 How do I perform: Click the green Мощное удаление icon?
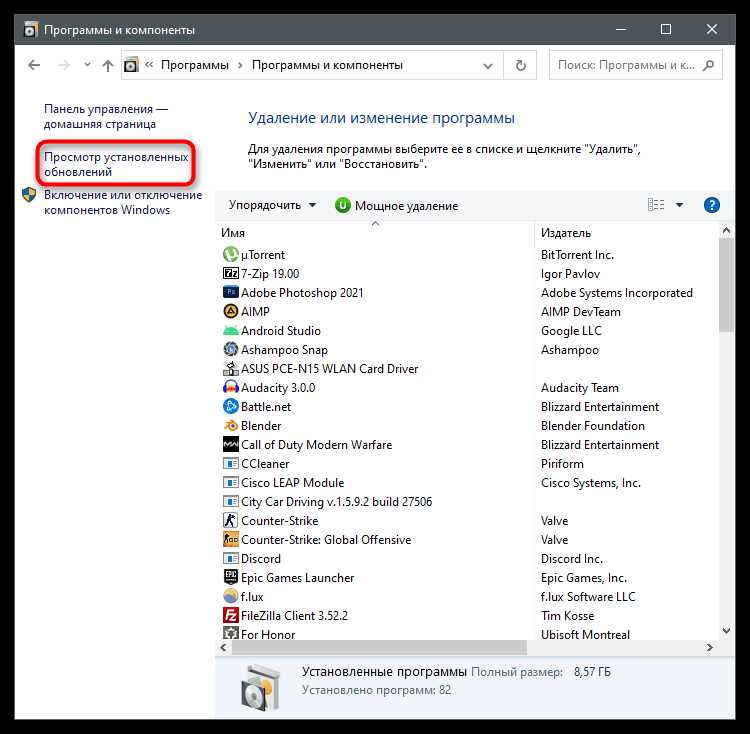coord(343,205)
